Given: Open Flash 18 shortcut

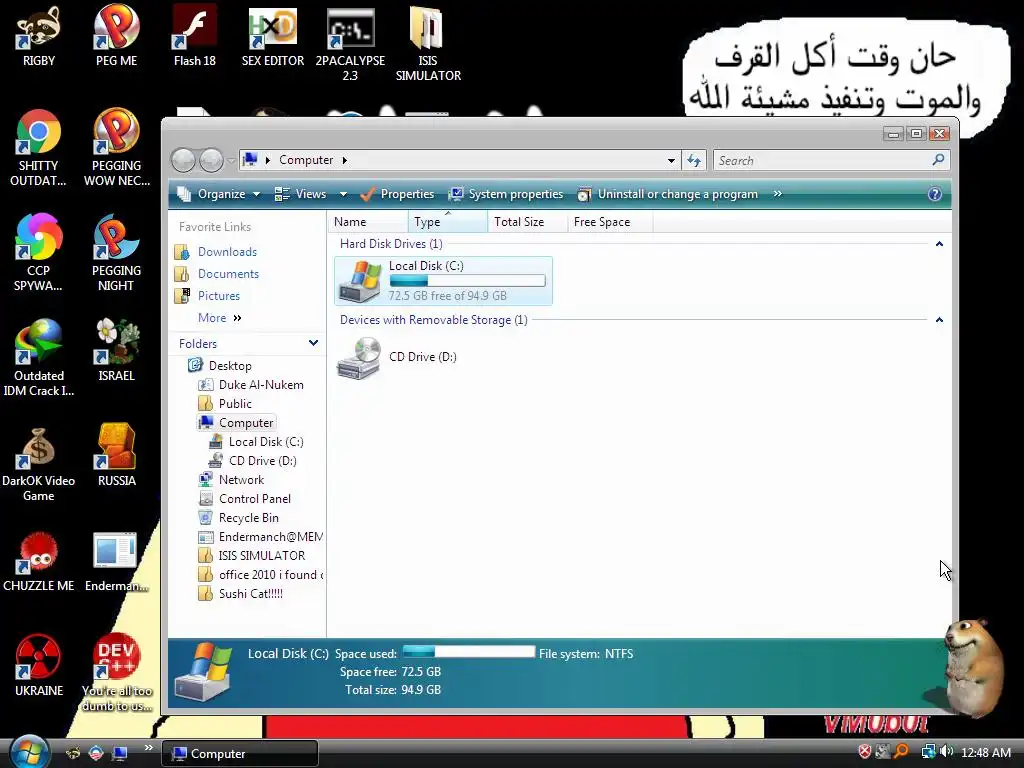Looking at the screenshot, I should [x=195, y=36].
